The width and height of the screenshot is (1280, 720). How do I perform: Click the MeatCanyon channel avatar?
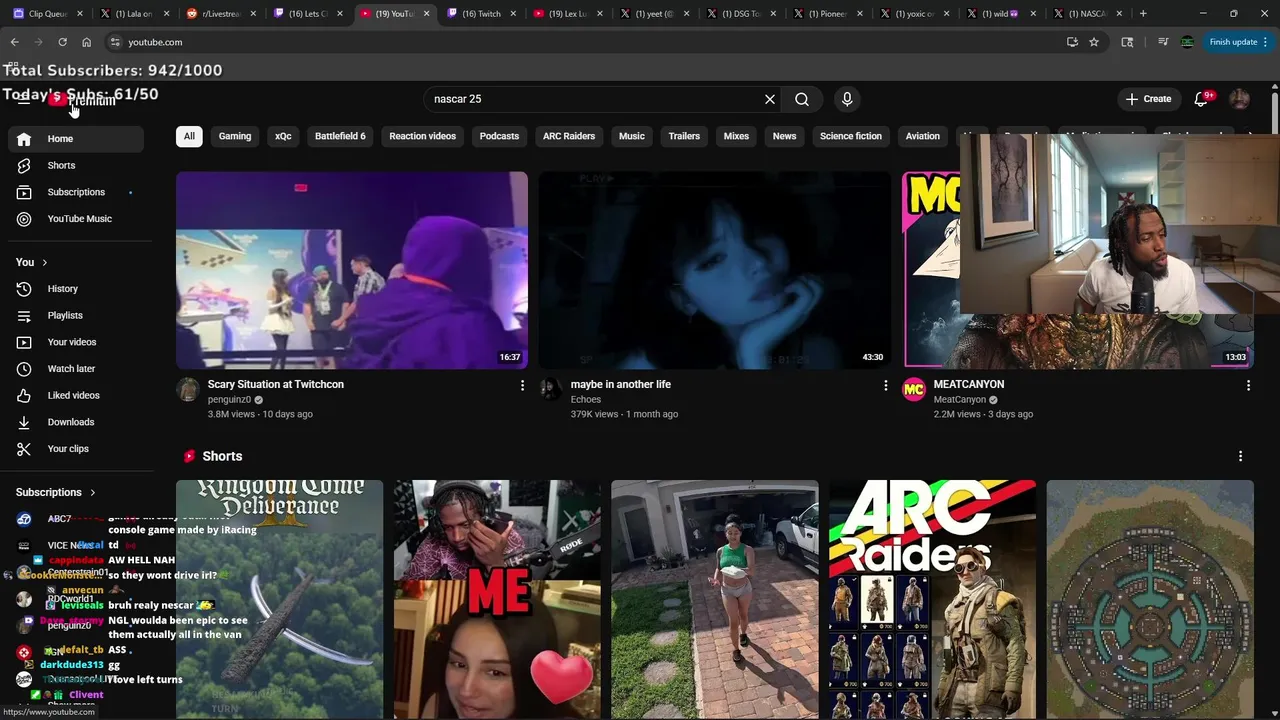914,389
